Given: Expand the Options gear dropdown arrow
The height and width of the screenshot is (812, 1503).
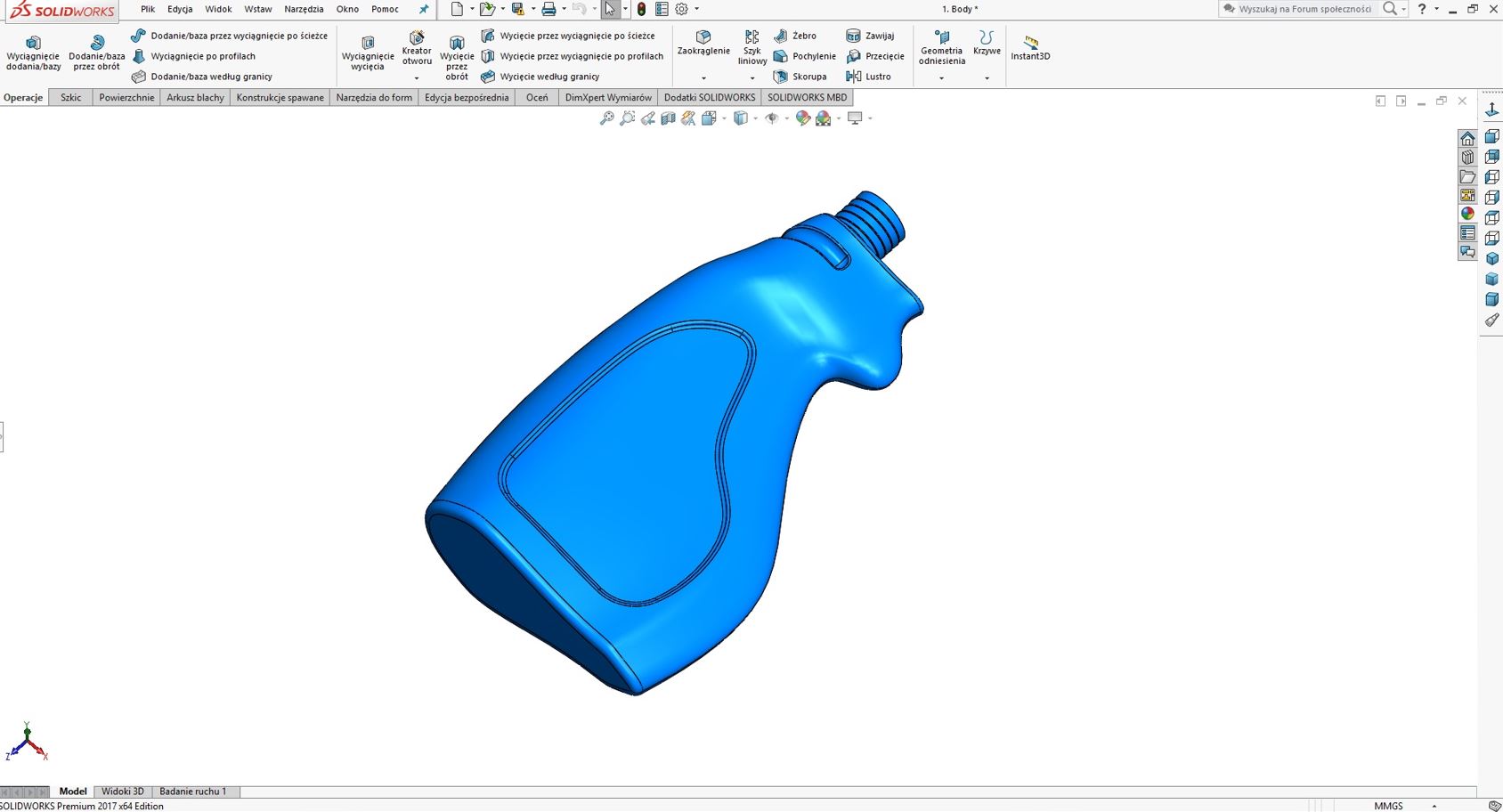Looking at the screenshot, I should click(696, 9).
